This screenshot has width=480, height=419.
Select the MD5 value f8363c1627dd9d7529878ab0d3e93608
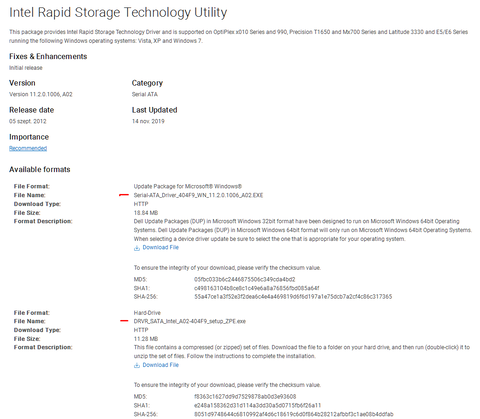coord(245,397)
